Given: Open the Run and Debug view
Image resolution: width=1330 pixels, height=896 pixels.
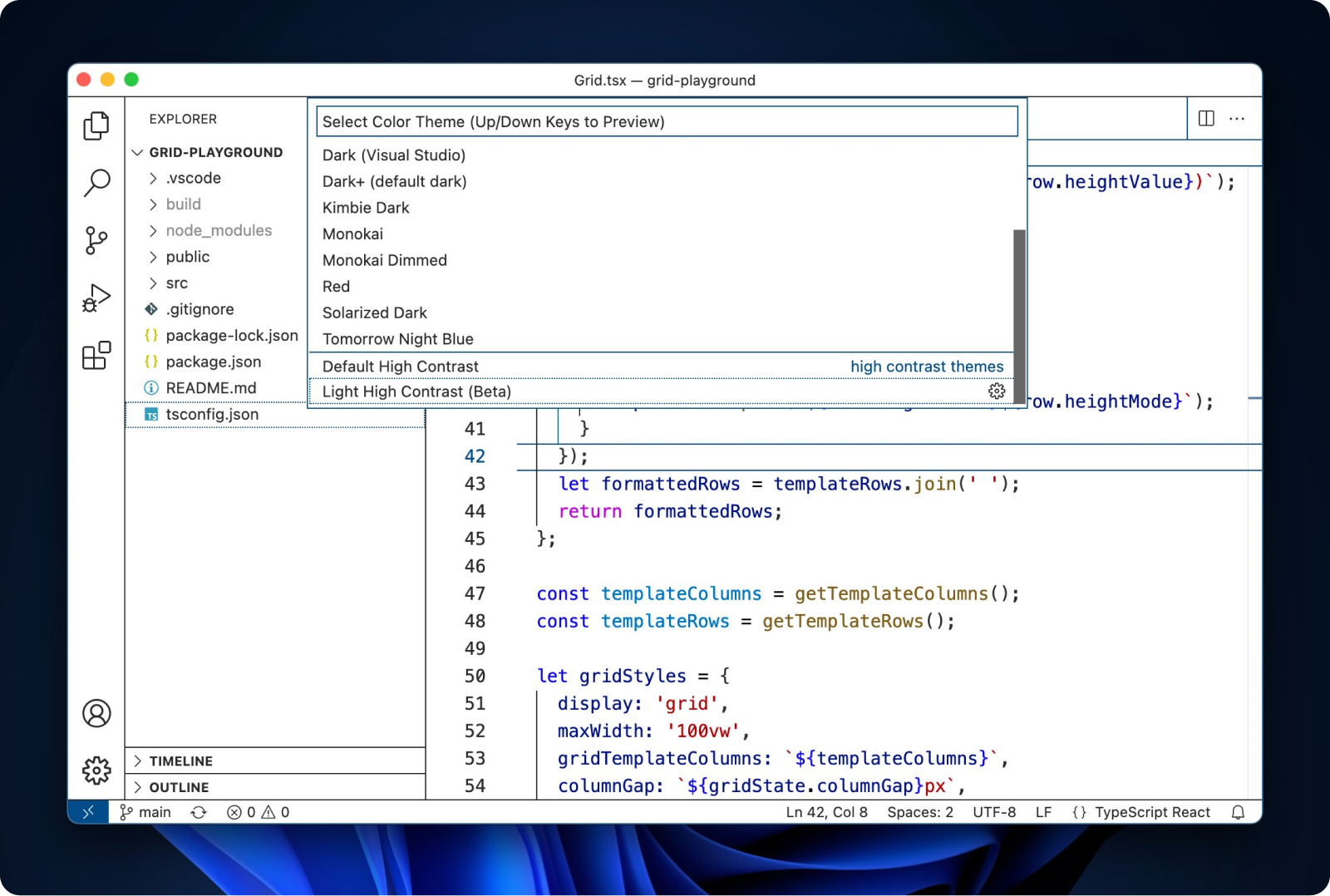Looking at the screenshot, I should click(x=96, y=298).
